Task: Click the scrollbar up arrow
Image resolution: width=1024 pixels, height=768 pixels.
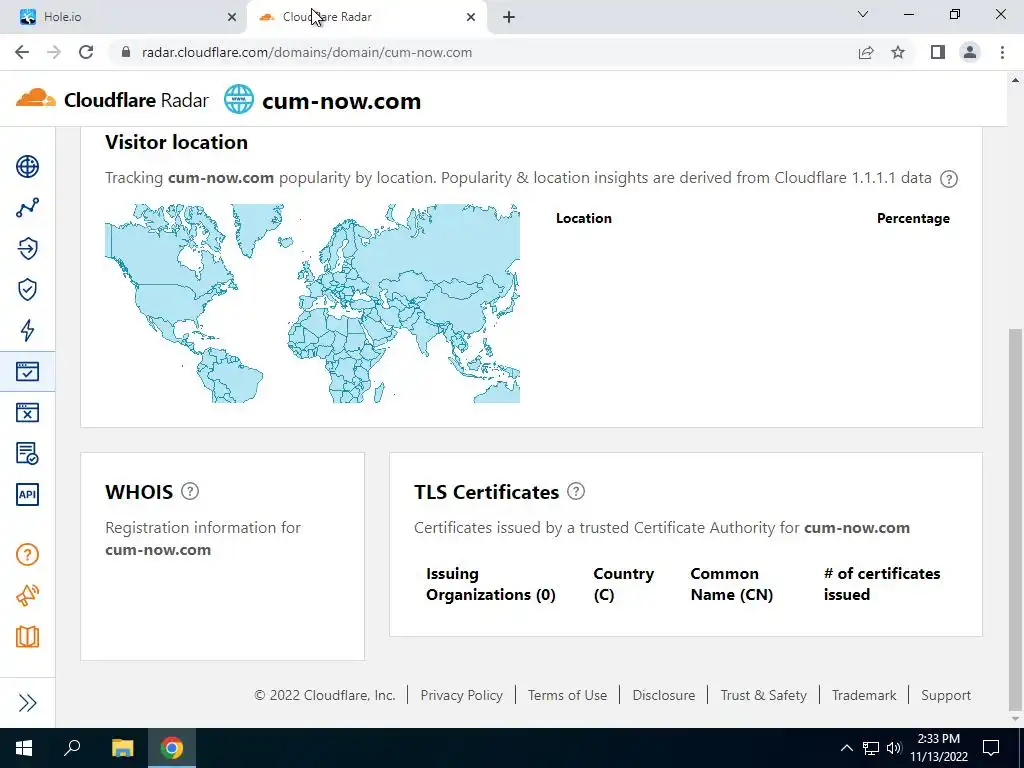Action: coord(1015,80)
